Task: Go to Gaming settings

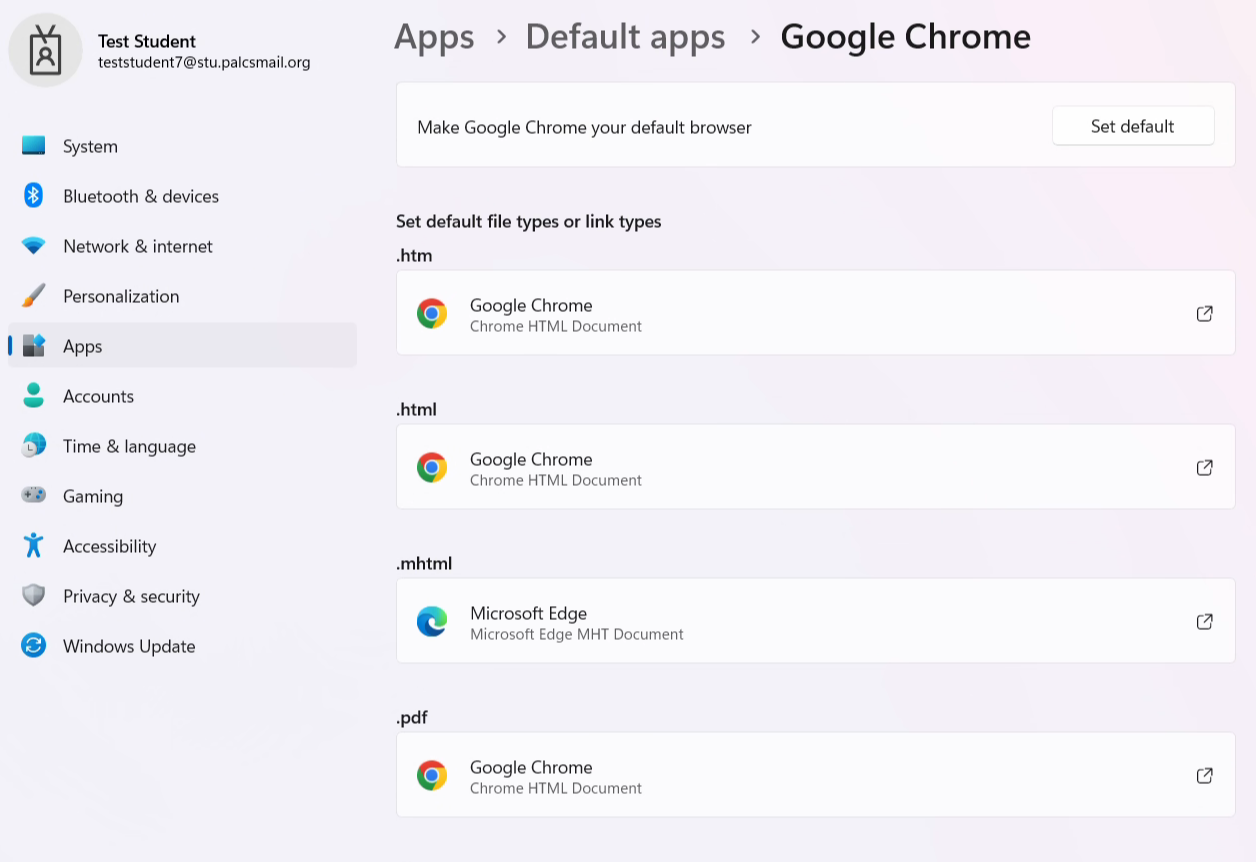Action: click(182, 496)
